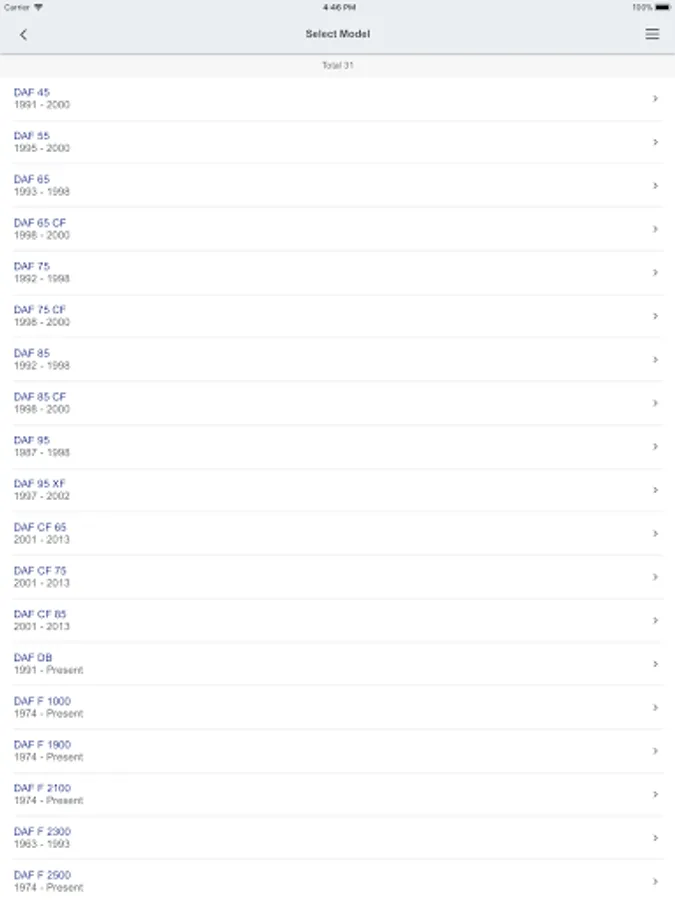Image resolution: width=675 pixels, height=900 pixels.
Task: Select DAF F 2100 list item
Action: pos(338,794)
